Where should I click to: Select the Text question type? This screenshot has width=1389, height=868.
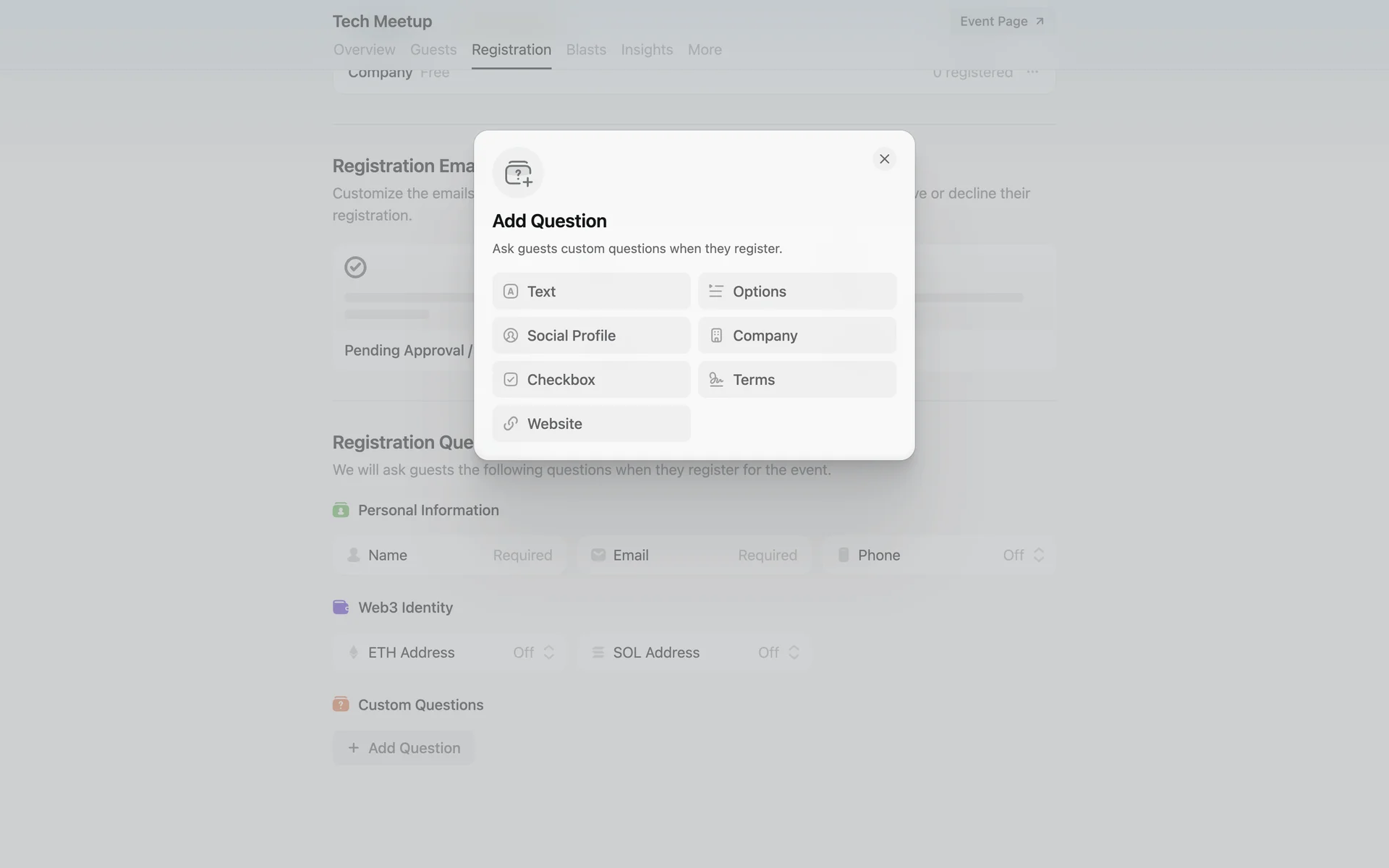(591, 292)
